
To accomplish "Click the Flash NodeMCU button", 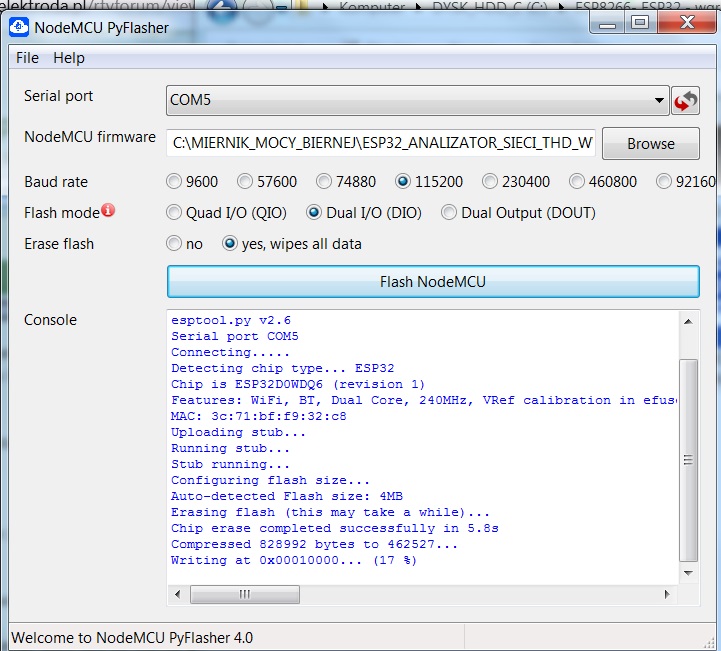I will point(433,281).
